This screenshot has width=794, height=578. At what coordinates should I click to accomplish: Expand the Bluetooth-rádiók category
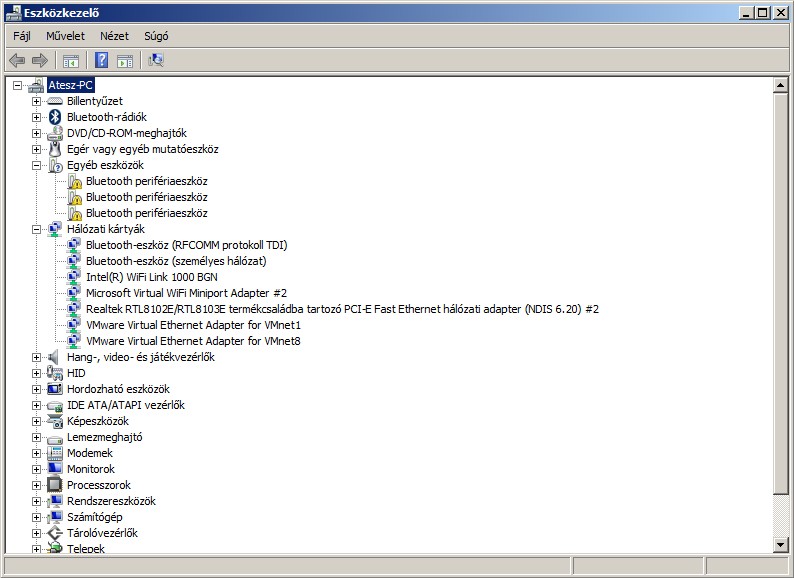click(x=36, y=117)
